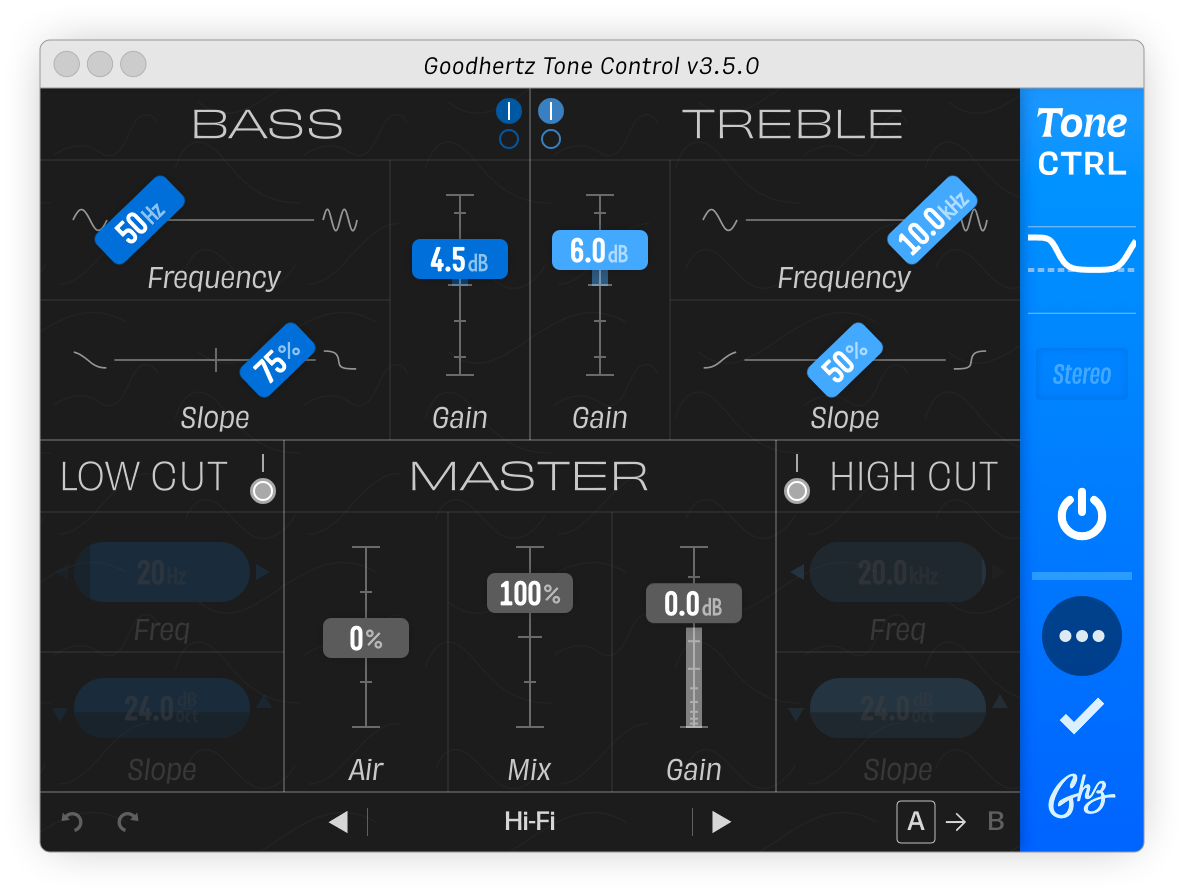This screenshot has height=892, width=1184.
Task: Click the Tone CTRL plugin title
Action: point(1081,141)
